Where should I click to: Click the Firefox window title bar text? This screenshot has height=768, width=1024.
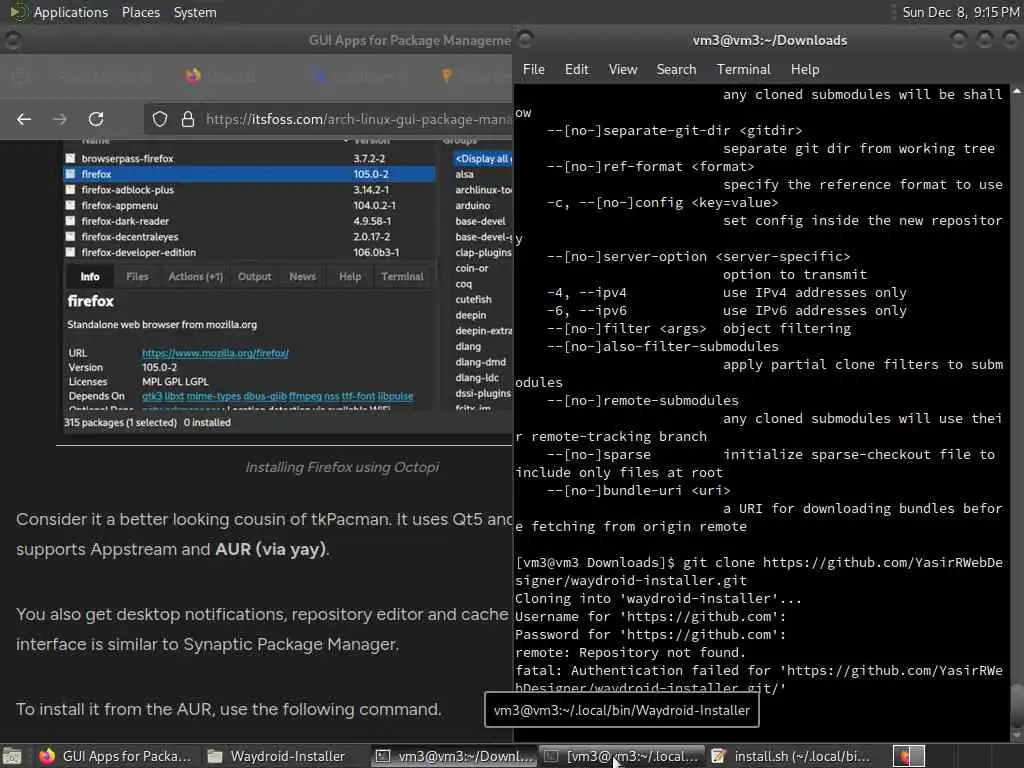409,40
